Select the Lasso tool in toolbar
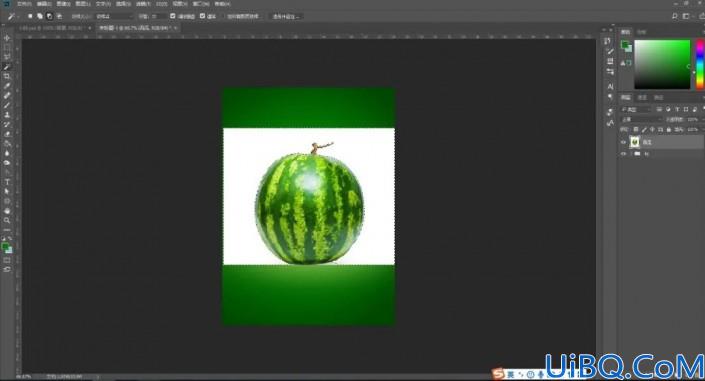The image size is (705, 381). tap(7, 57)
